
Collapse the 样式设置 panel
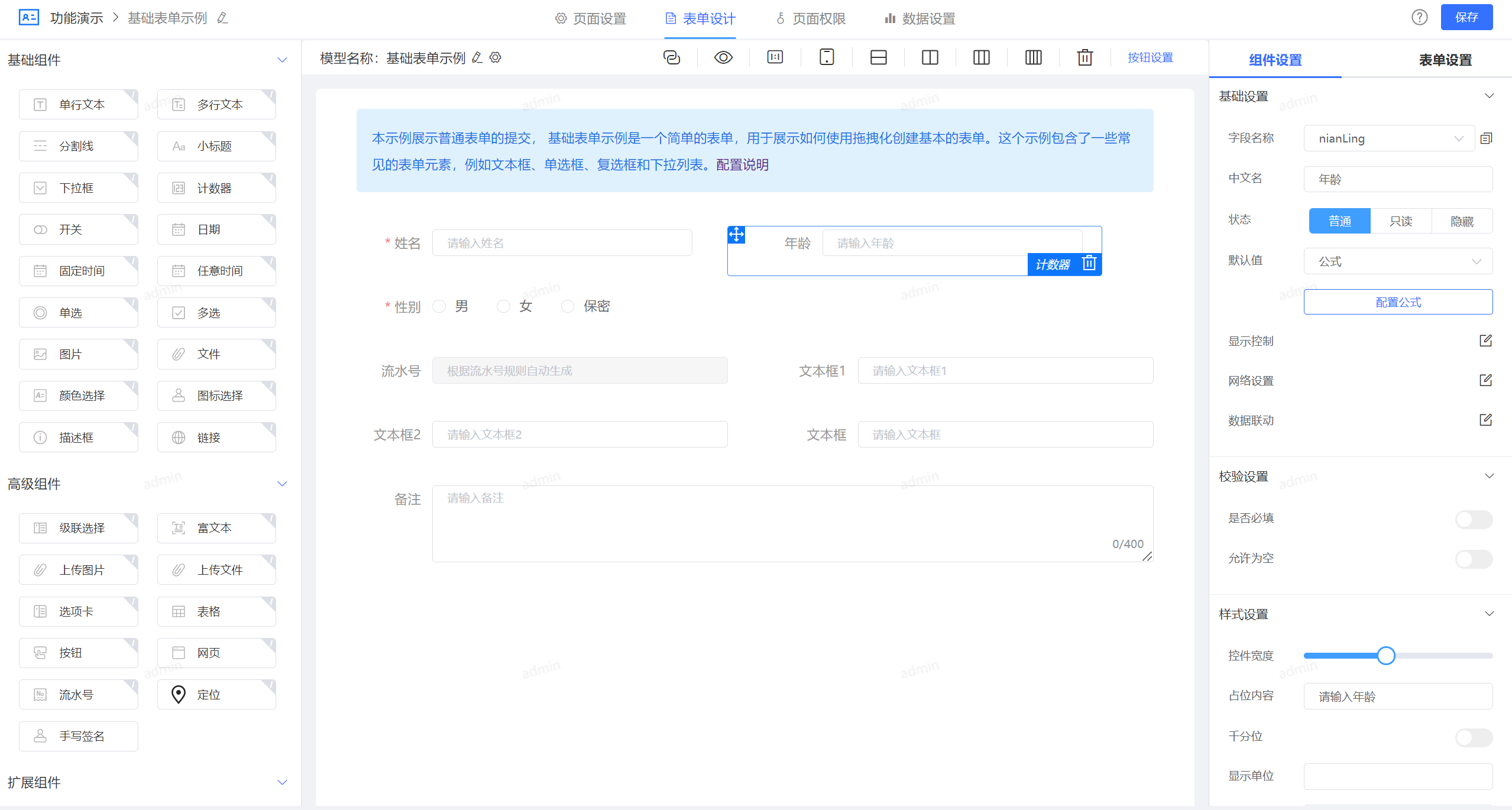coord(1489,614)
